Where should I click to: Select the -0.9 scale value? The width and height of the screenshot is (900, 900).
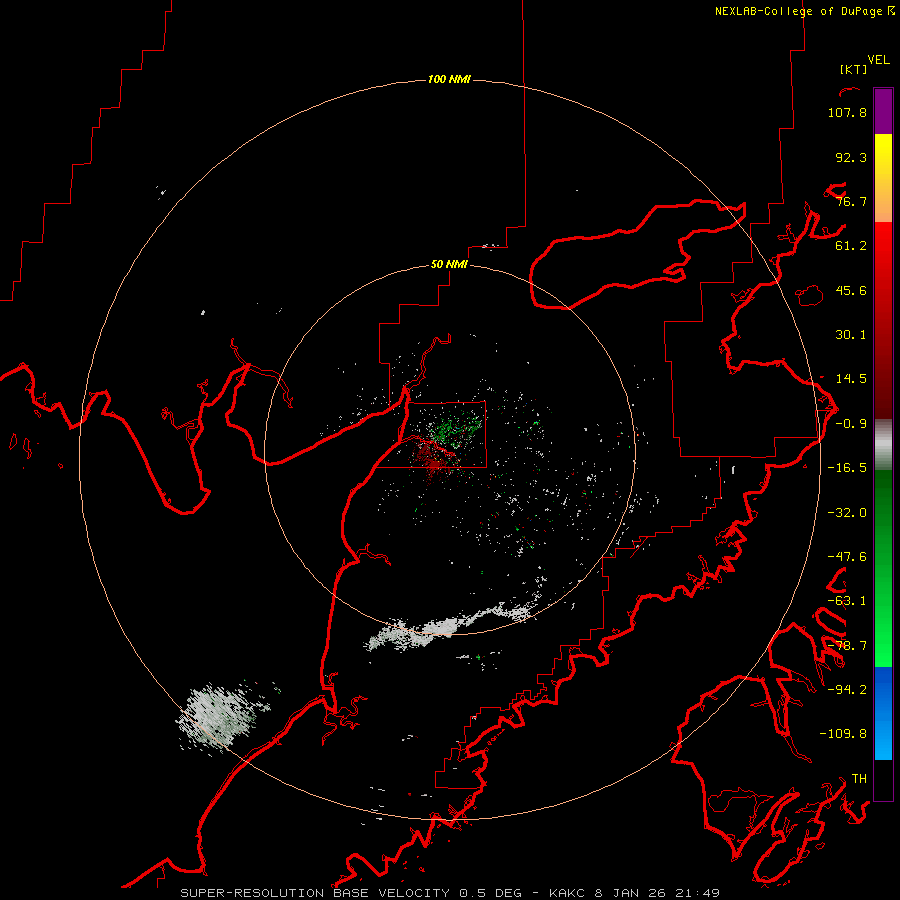point(851,424)
